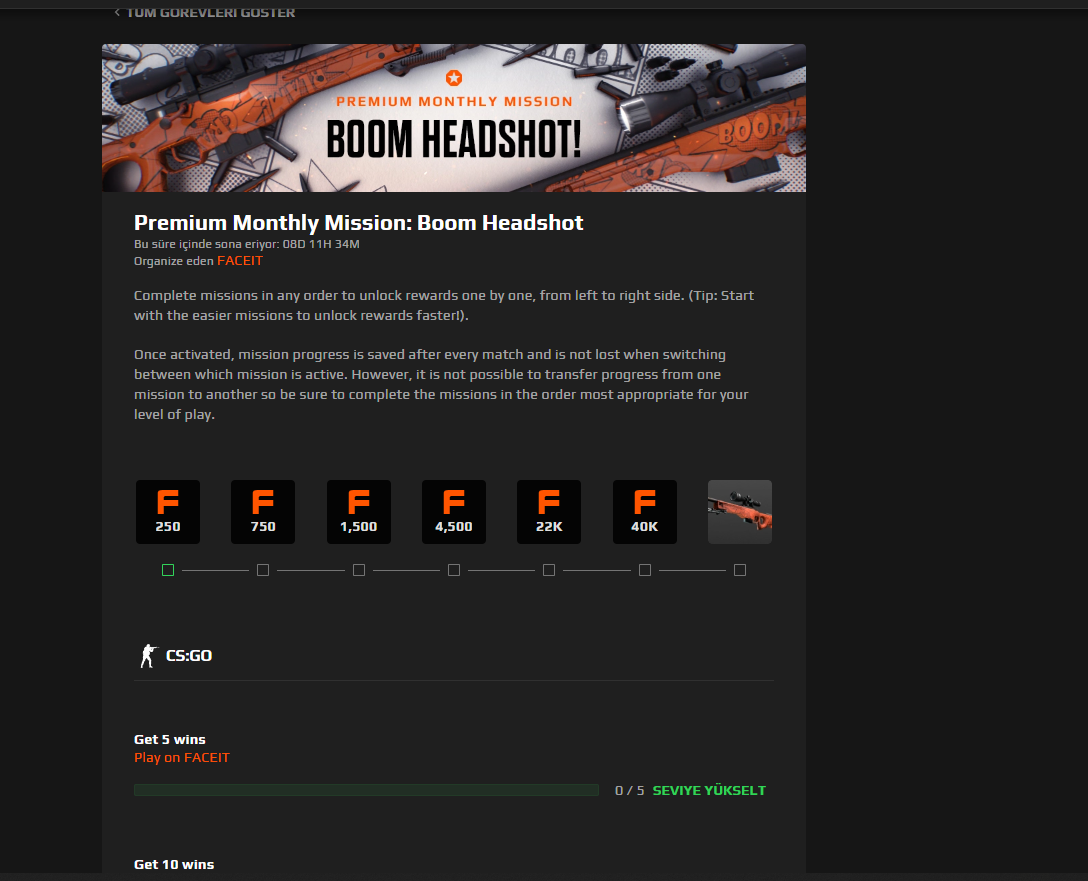Open the FACEIT organizer link
Image resolution: width=1088 pixels, height=881 pixels.
[240, 261]
